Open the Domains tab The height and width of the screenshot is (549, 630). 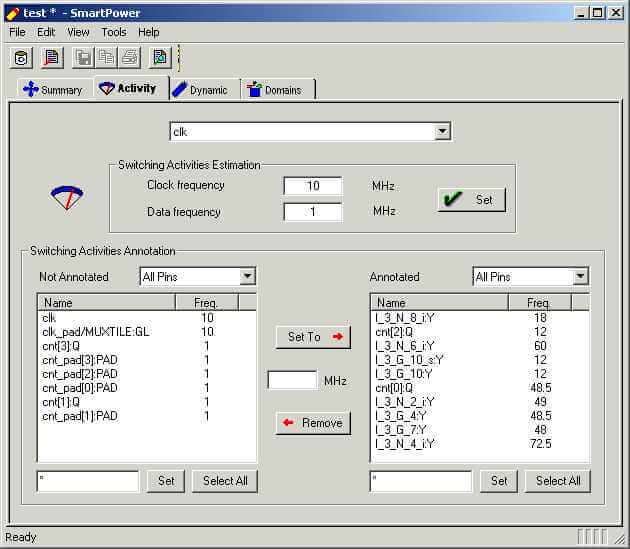tap(278, 90)
